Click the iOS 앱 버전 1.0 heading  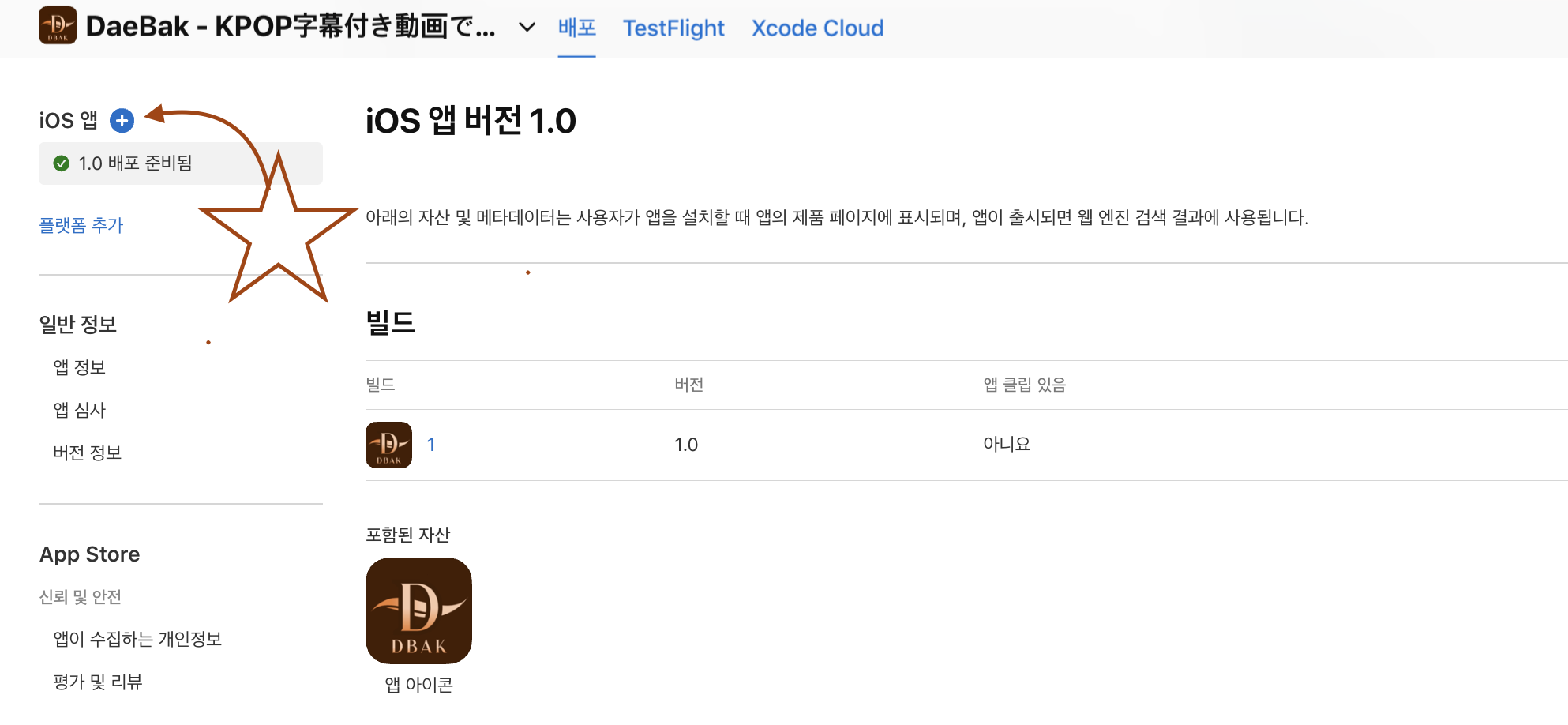click(471, 121)
